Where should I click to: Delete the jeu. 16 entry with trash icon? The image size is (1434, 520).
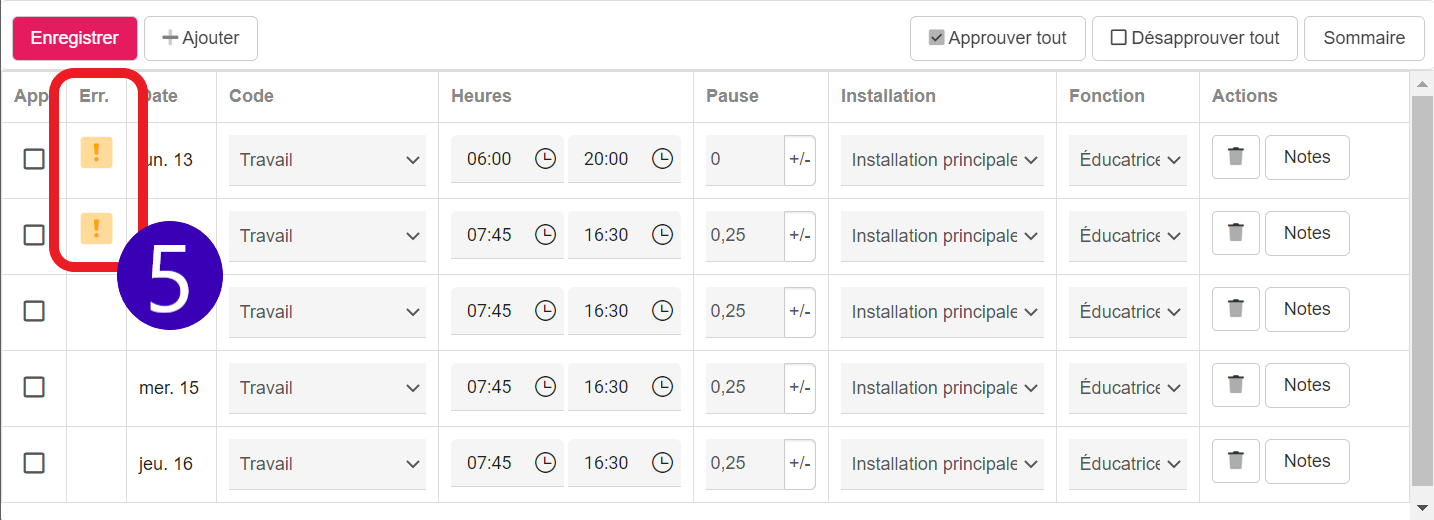(x=1236, y=461)
